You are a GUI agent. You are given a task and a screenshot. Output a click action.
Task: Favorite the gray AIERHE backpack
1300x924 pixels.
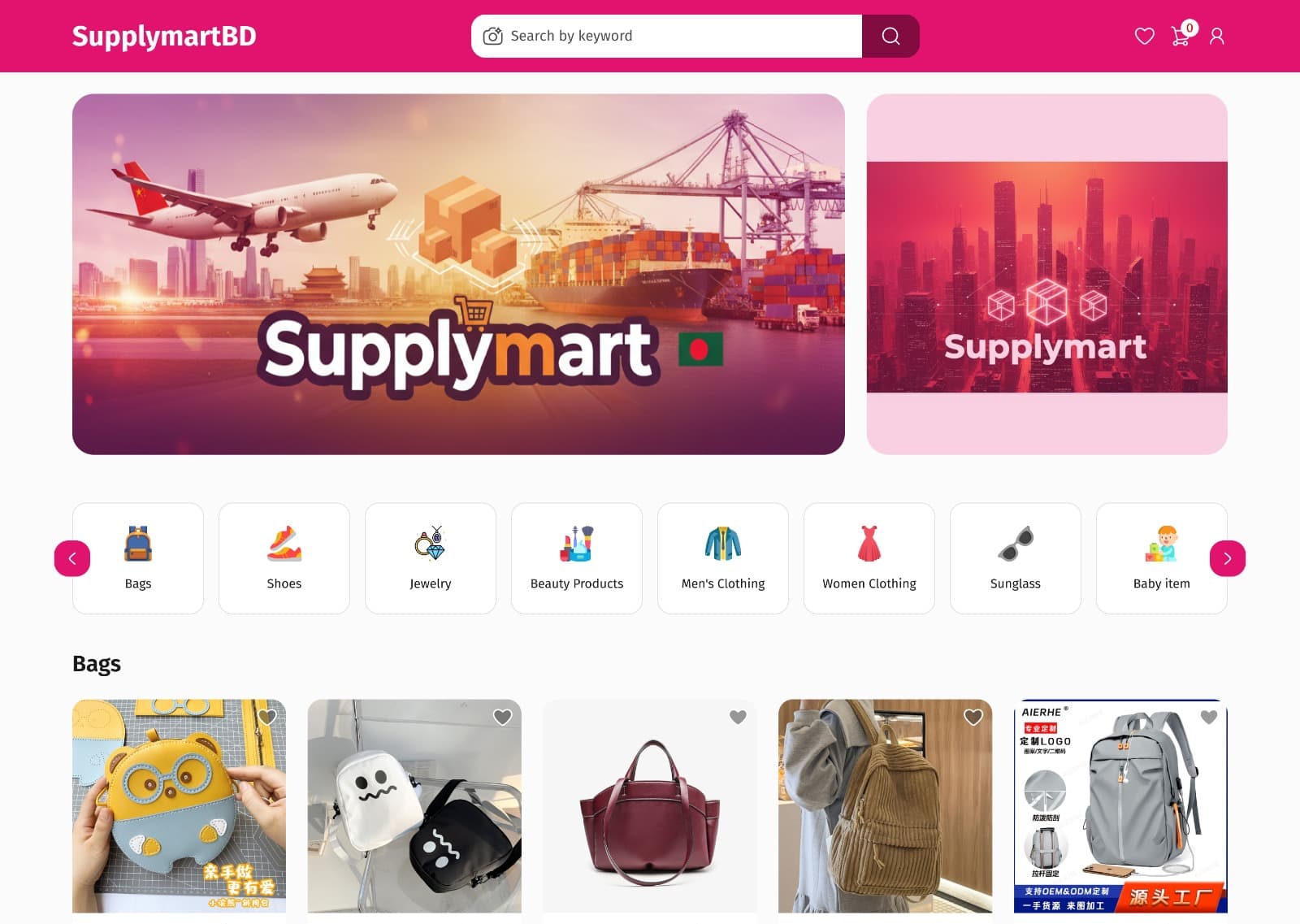[1209, 717]
